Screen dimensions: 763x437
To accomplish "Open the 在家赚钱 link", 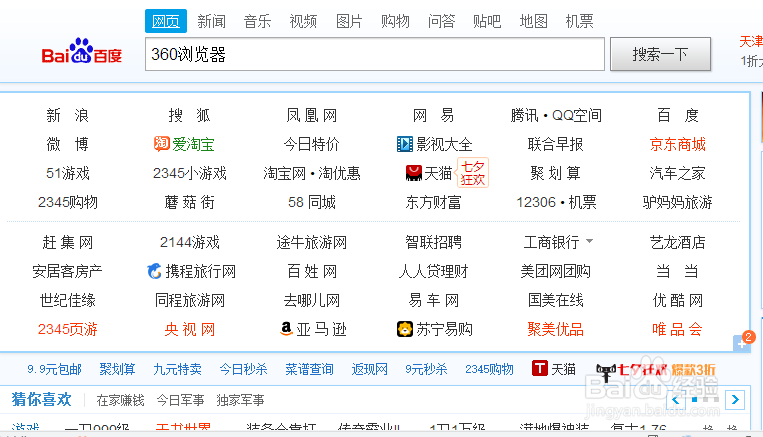I will click(120, 400).
